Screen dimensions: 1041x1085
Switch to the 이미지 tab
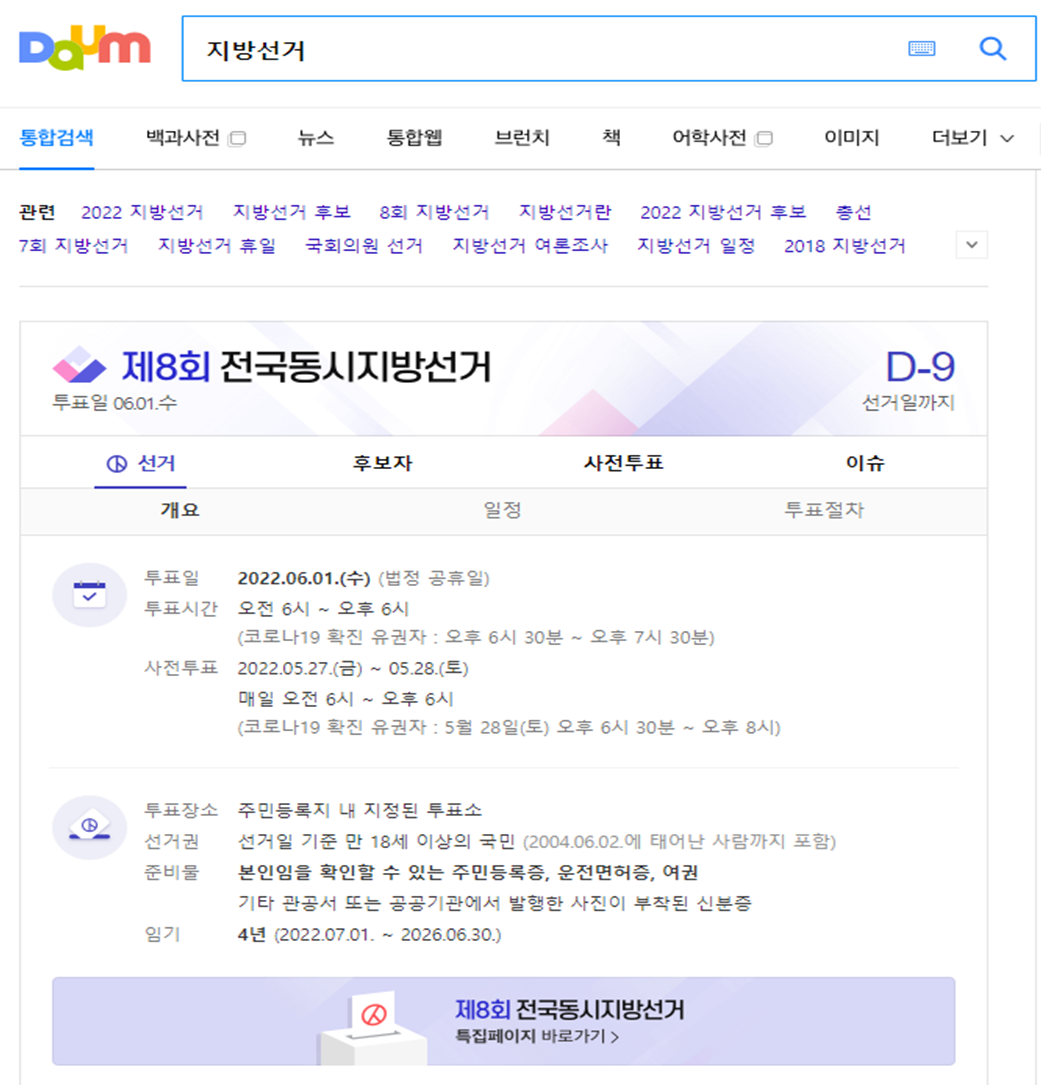tap(851, 138)
